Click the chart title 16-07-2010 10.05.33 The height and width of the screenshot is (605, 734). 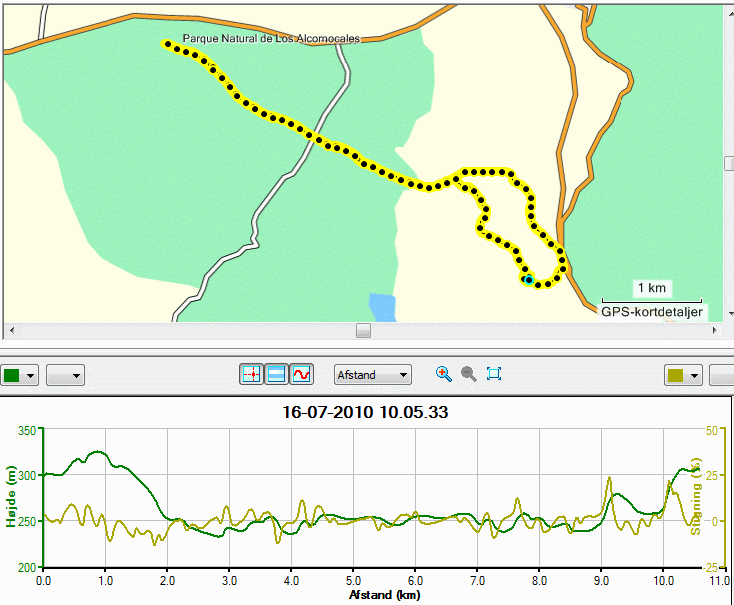click(x=365, y=413)
